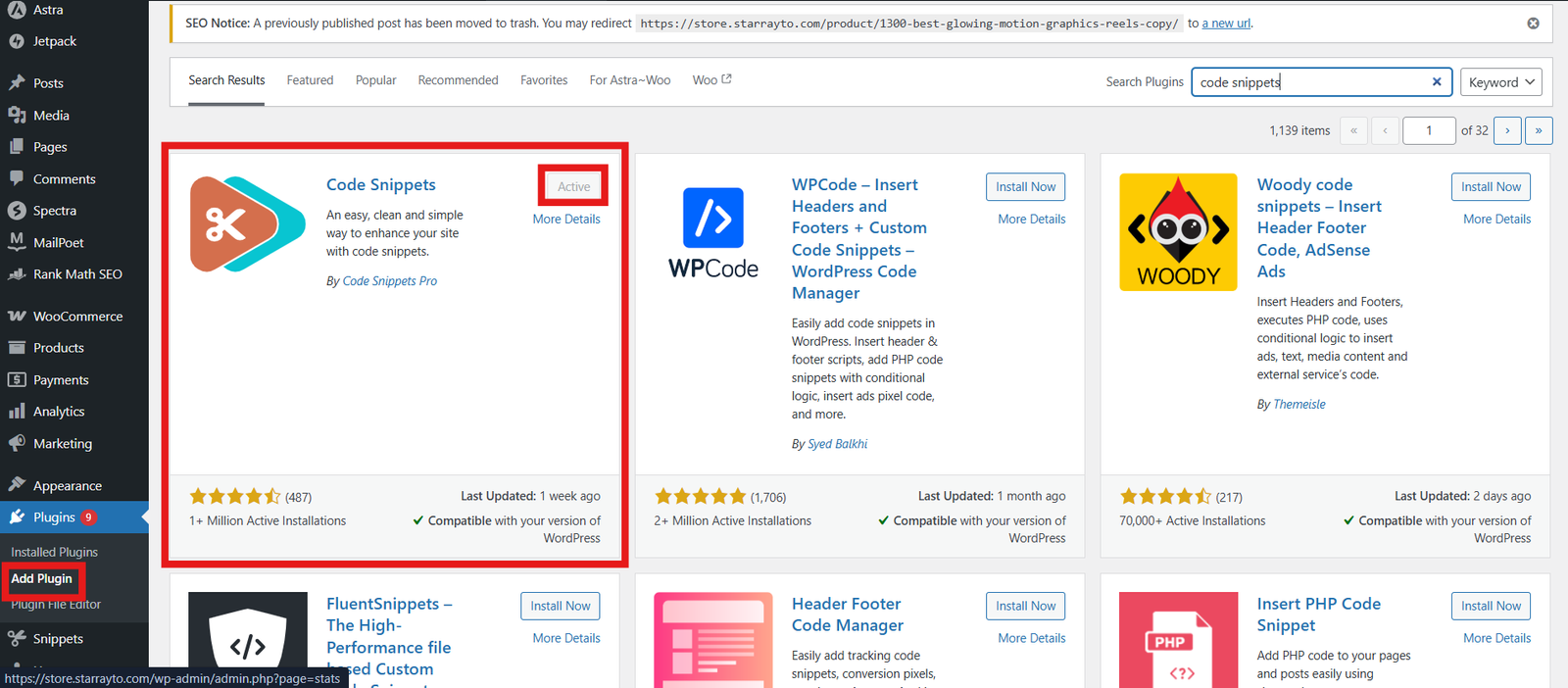Install the WPCode plugin now
This screenshot has width=1568, height=688.
tap(1025, 187)
